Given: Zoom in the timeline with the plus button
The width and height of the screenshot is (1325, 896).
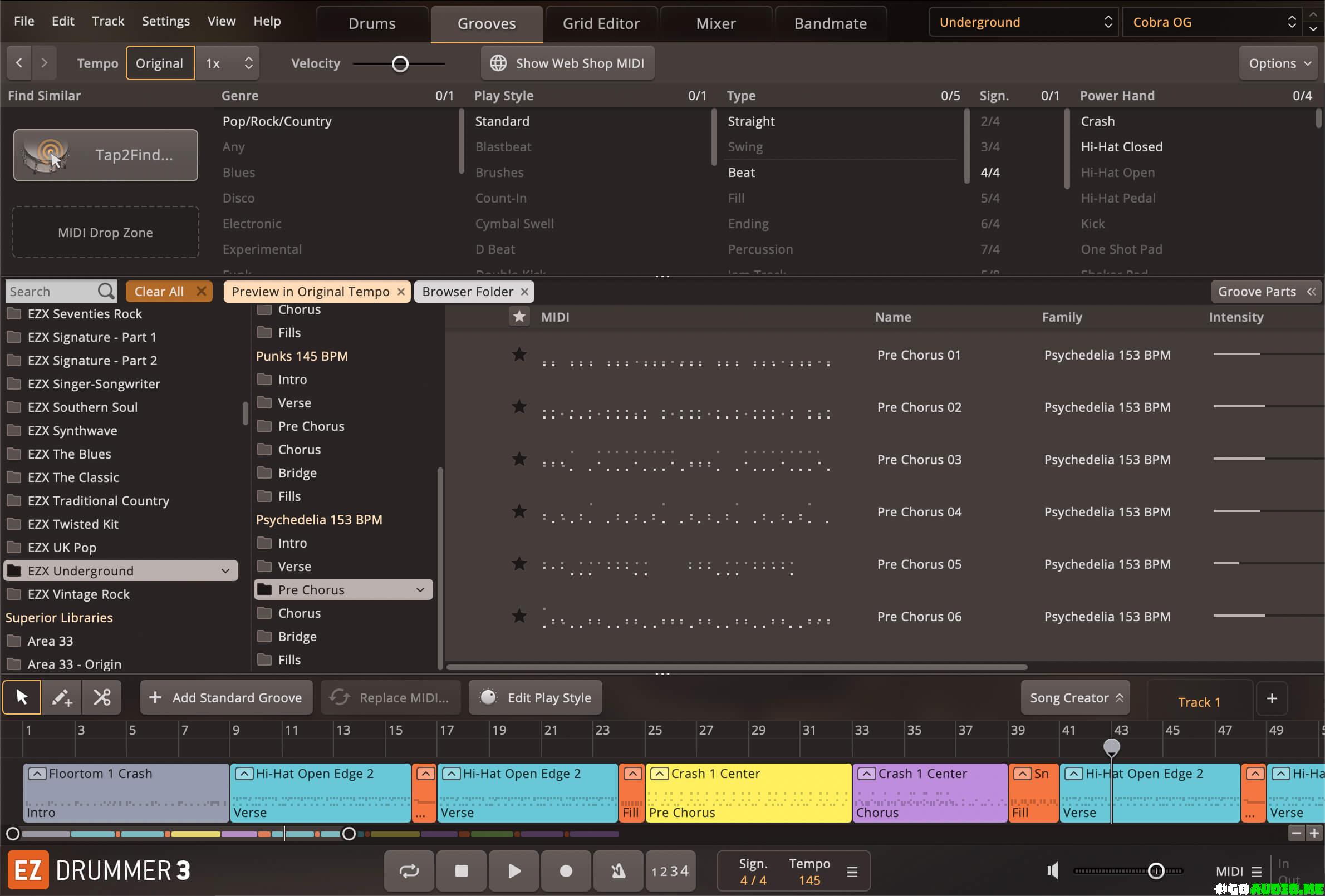Looking at the screenshot, I should coord(1314,833).
